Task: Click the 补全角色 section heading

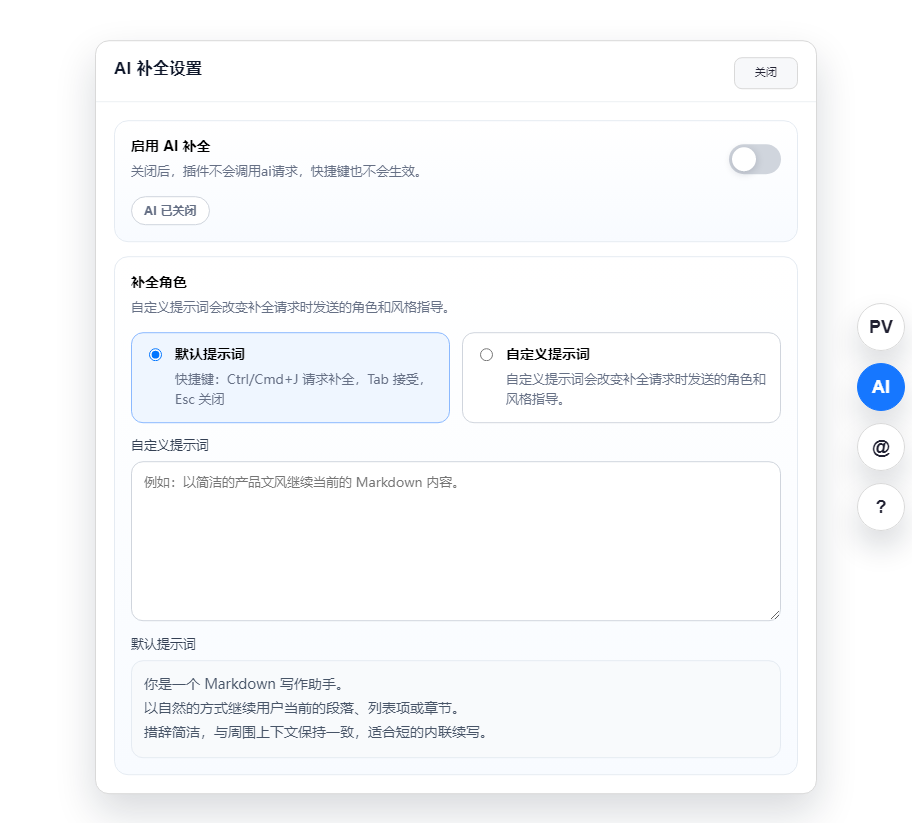Action: point(158,282)
